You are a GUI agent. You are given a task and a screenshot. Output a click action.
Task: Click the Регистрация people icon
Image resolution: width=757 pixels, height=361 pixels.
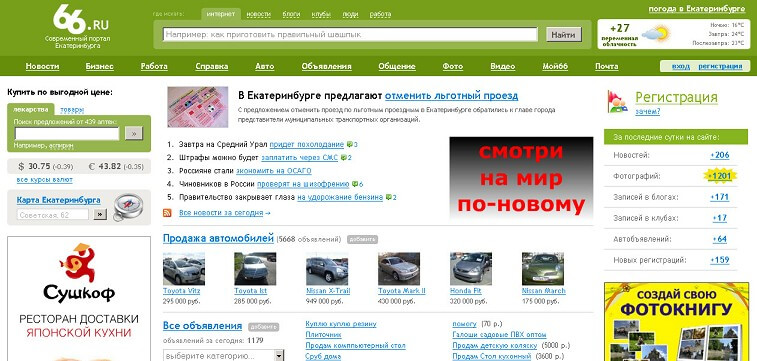[x=617, y=102]
